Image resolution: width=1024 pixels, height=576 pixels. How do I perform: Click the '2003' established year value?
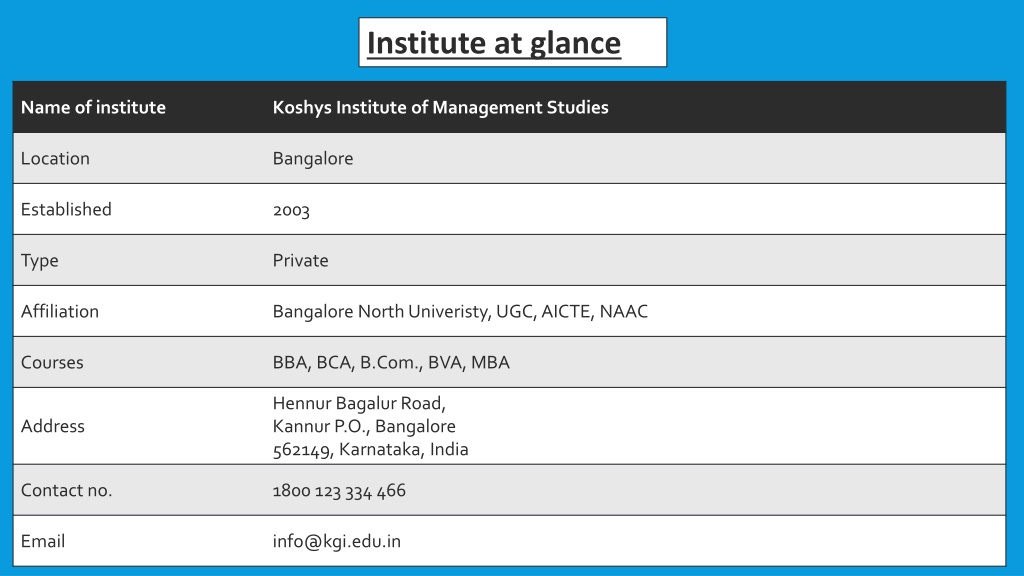click(x=291, y=210)
